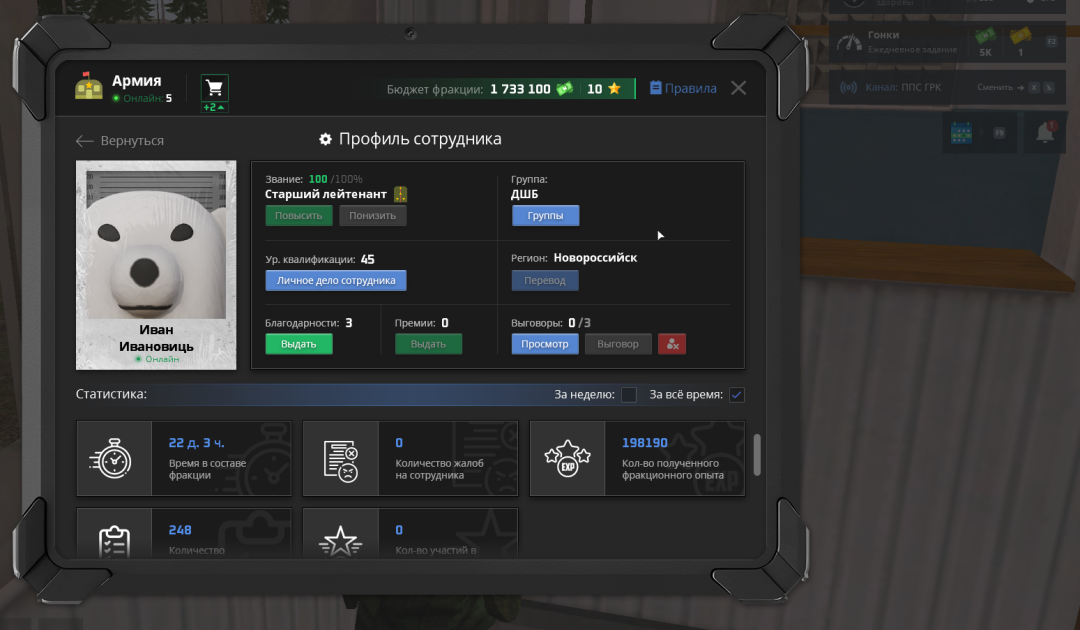Click the stopwatch time-in-faction icon

[114, 458]
